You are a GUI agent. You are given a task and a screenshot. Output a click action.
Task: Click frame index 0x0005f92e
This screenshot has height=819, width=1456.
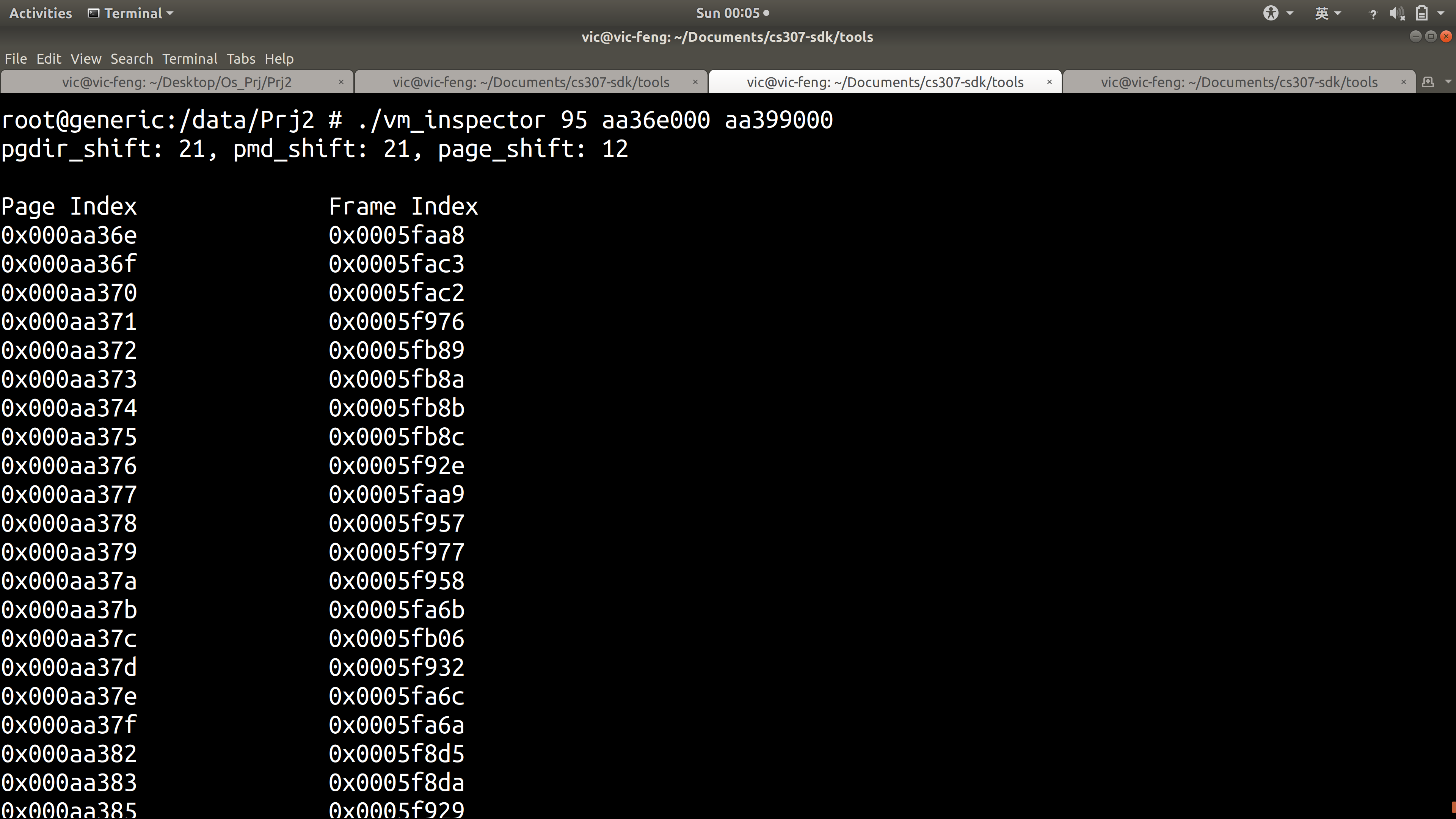click(397, 466)
